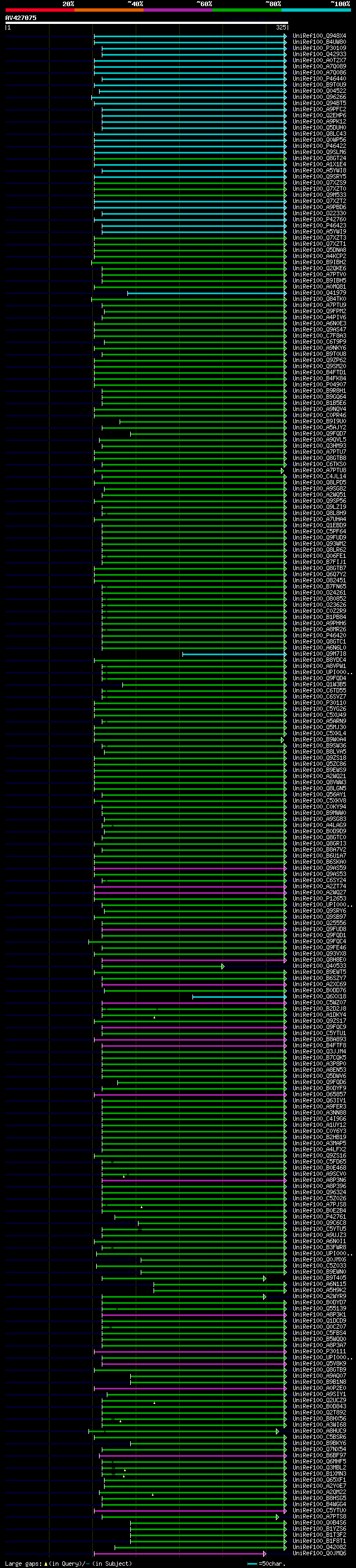Select hit UniRef100_Q9LZI9

pyautogui.click(x=319, y=507)
